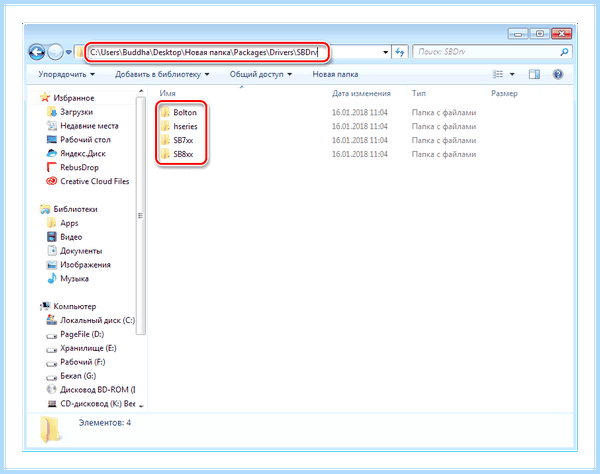Select Избранное in the navigation pane
The width and height of the screenshot is (600, 474).
point(73,98)
